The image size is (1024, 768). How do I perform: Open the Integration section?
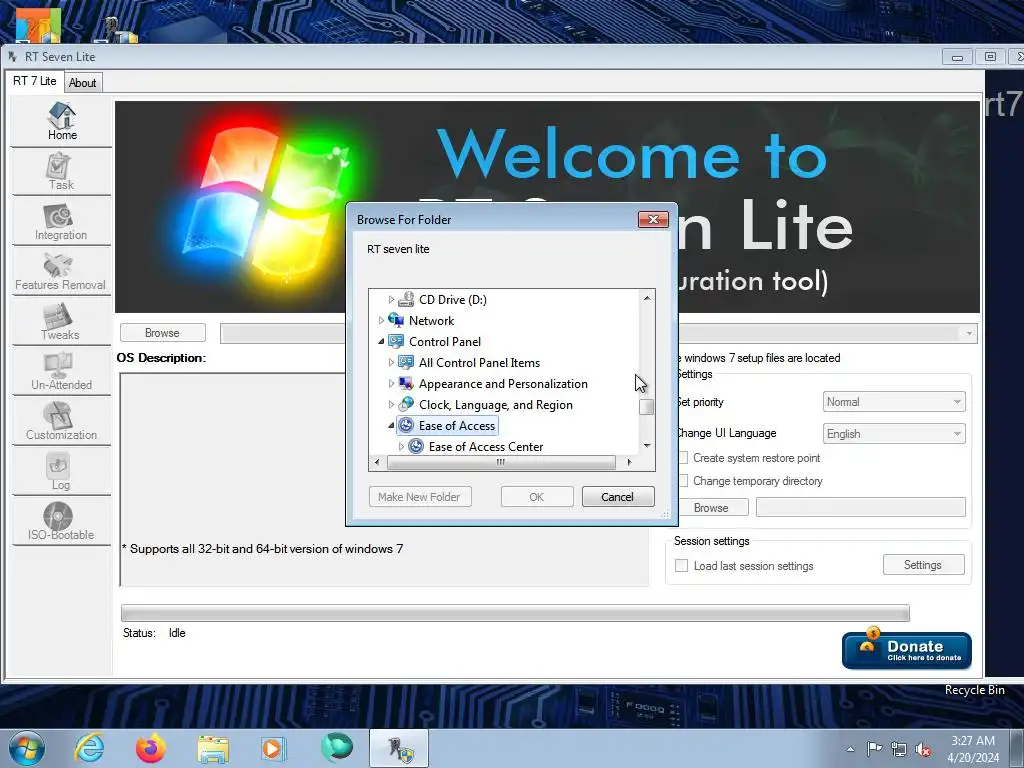click(x=61, y=222)
